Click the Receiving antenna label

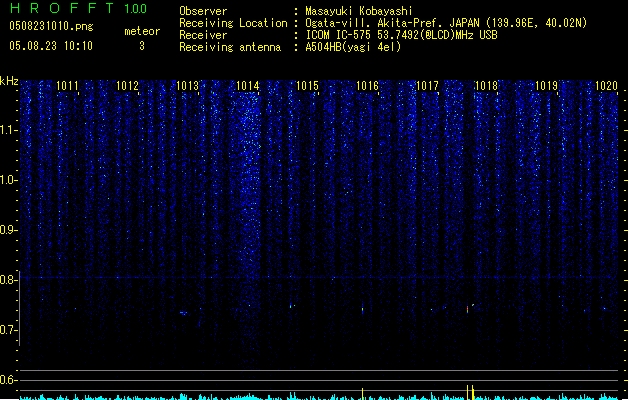pos(230,47)
